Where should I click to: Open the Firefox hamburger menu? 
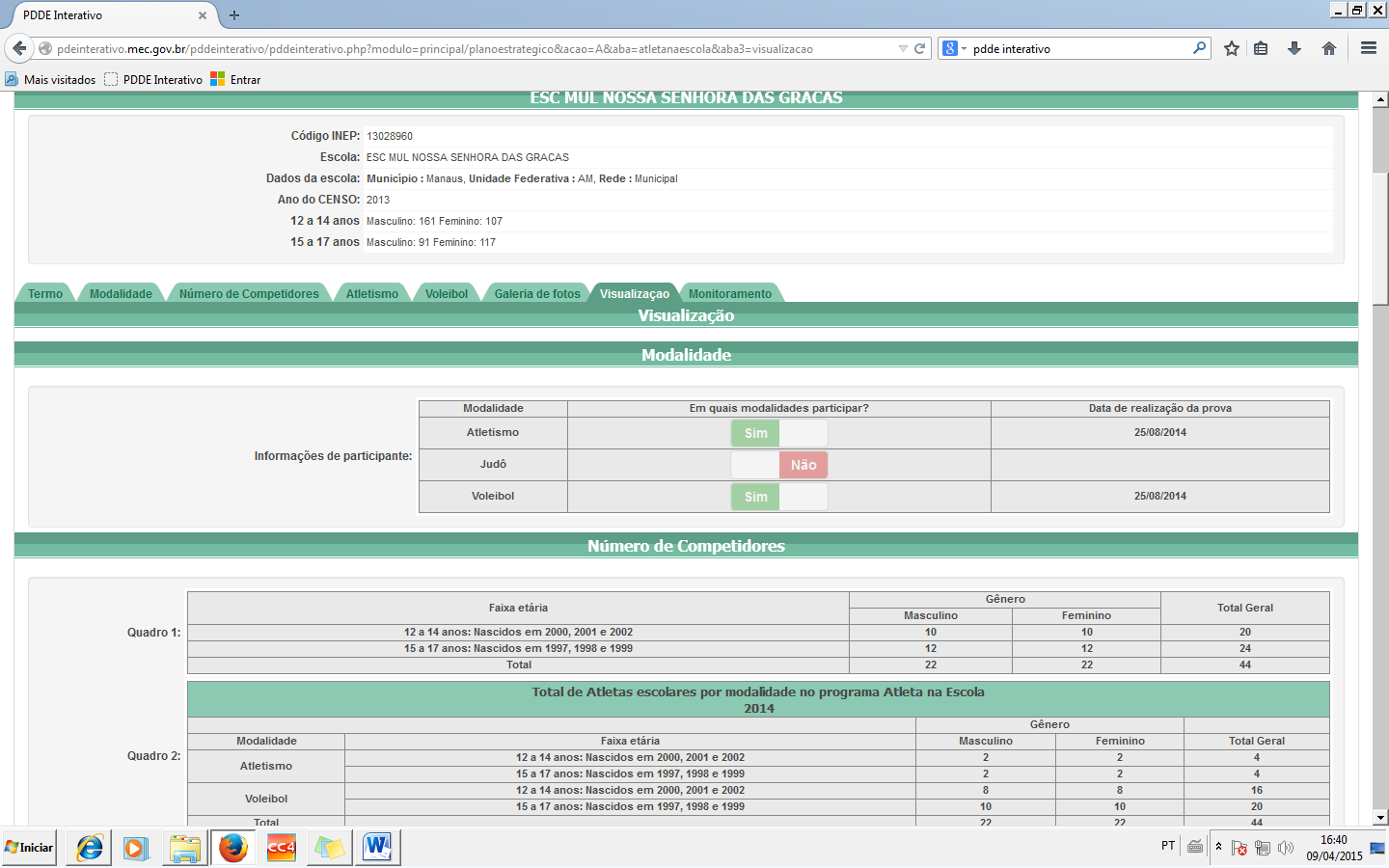(1369, 48)
